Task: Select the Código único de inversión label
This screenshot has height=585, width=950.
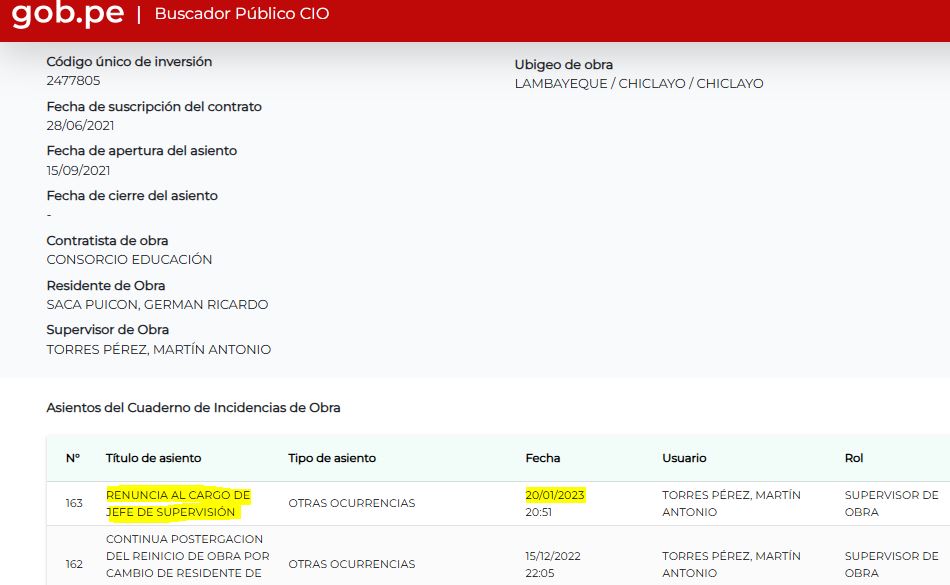Action: click(129, 62)
